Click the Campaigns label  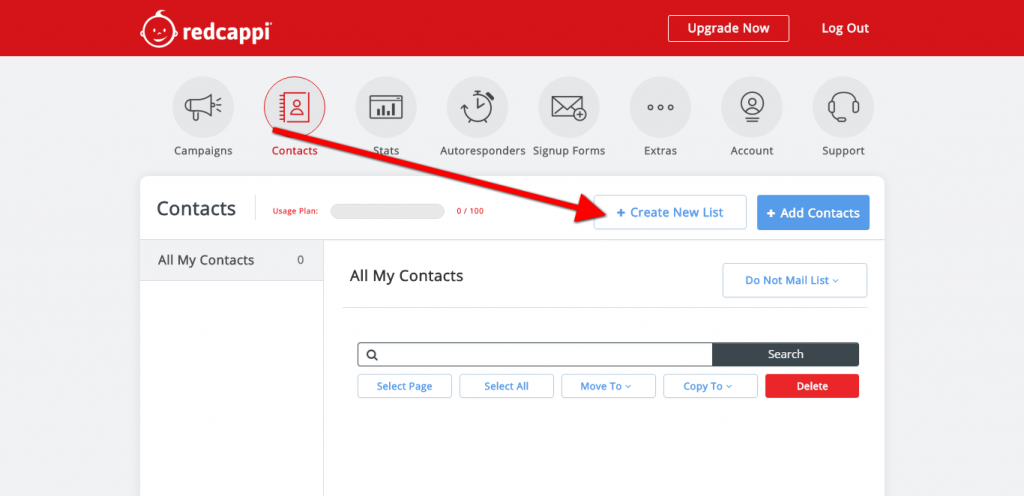click(203, 151)
